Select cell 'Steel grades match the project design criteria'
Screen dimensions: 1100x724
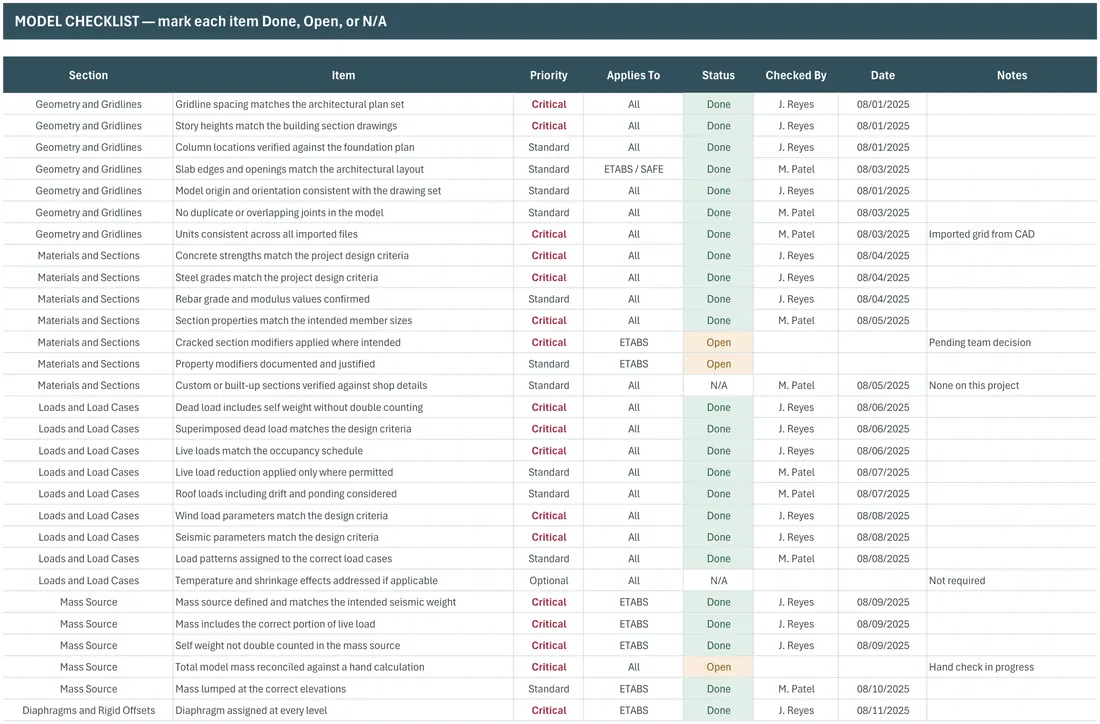343,277
